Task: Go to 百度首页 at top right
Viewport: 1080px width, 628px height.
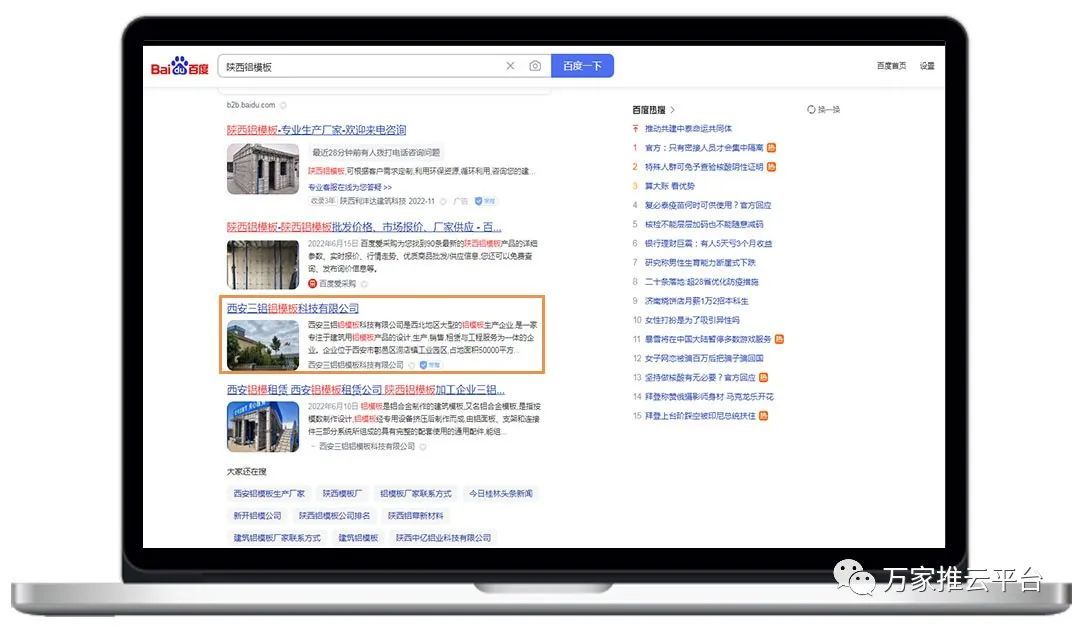Action: coord(891,66)
